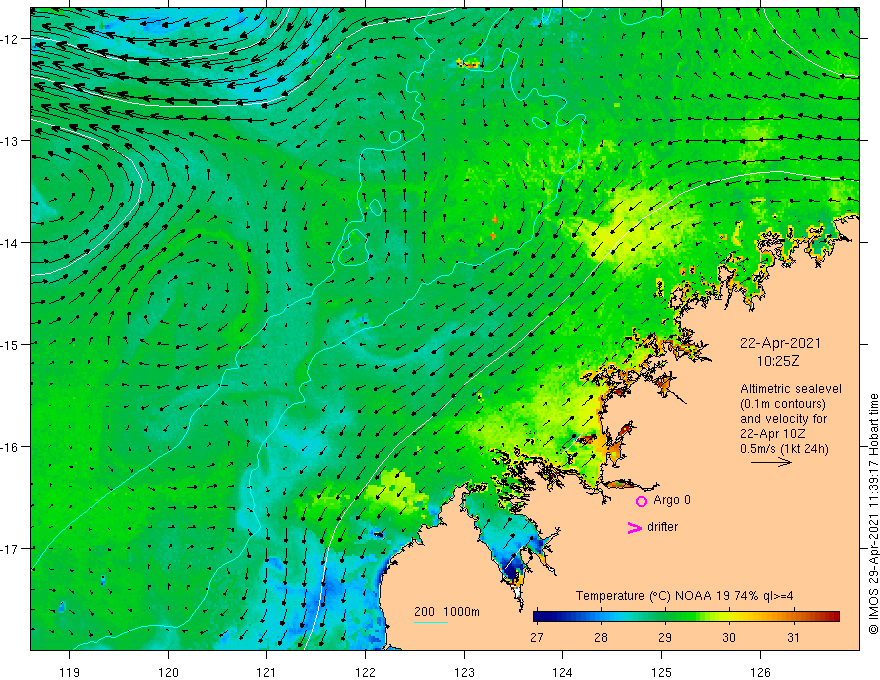The height and width of the screenshot is (680, 880).
Task: Click the magenta drifter arrow symbol
Action: point(634,528)
